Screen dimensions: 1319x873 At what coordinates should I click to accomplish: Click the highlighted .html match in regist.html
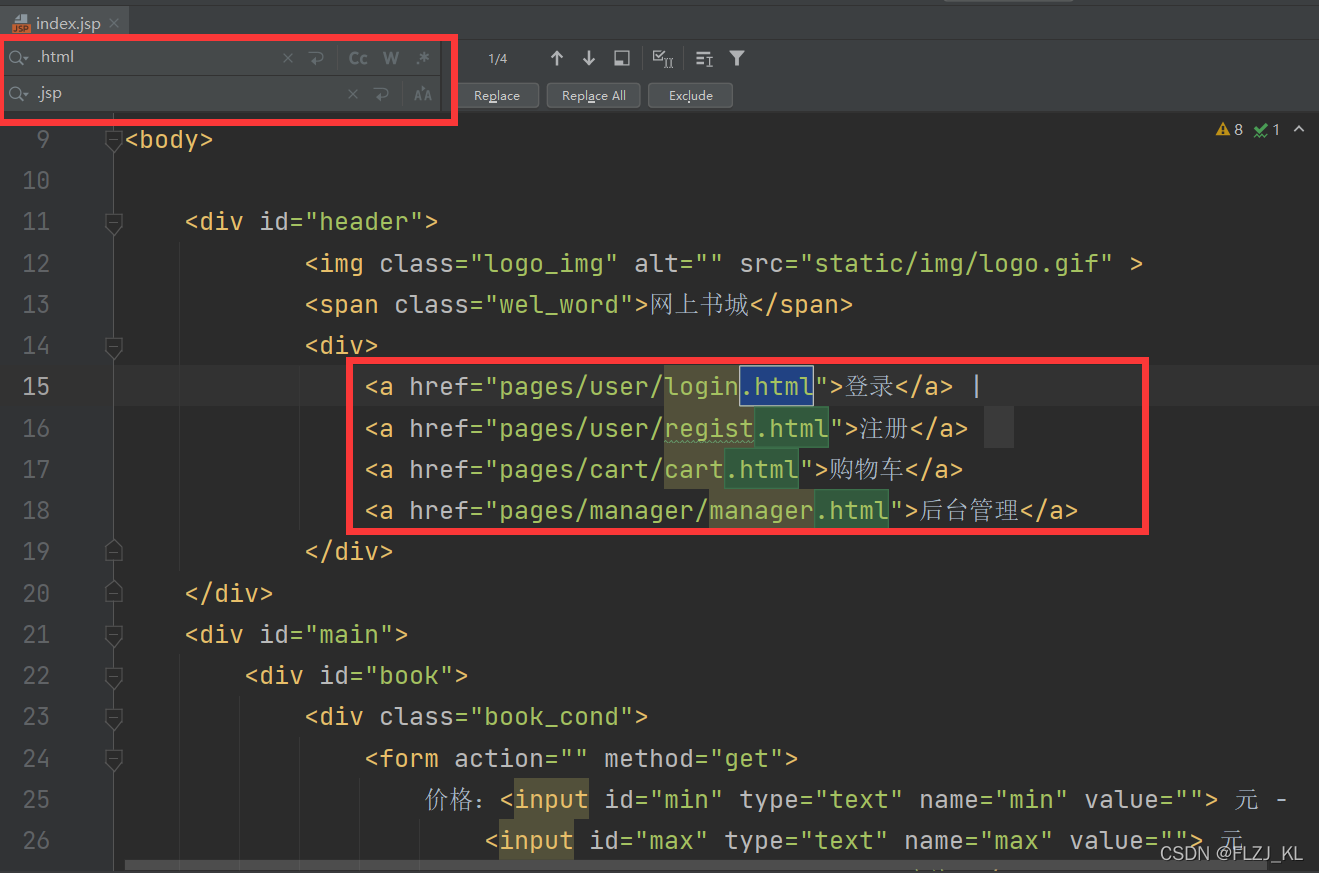coord(791,429)
